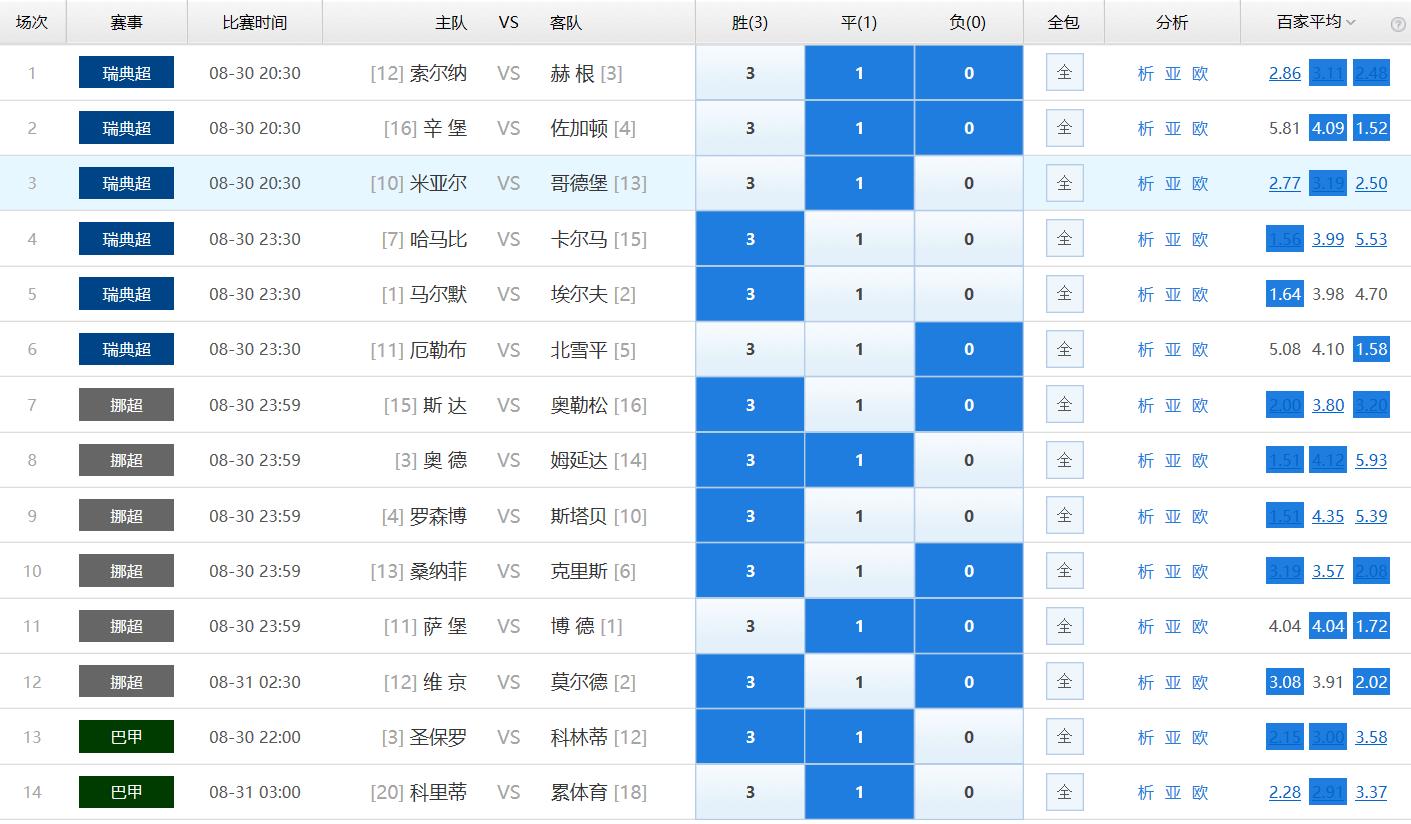The image size is (1411, 824).
Task: Click away team 莫尔德
Action: tap(579, 682)
